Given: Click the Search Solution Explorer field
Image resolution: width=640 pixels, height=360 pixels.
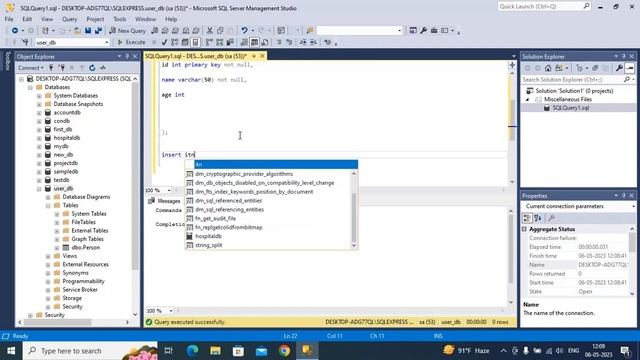Looking at the screenshot, I should pos(572,80).
